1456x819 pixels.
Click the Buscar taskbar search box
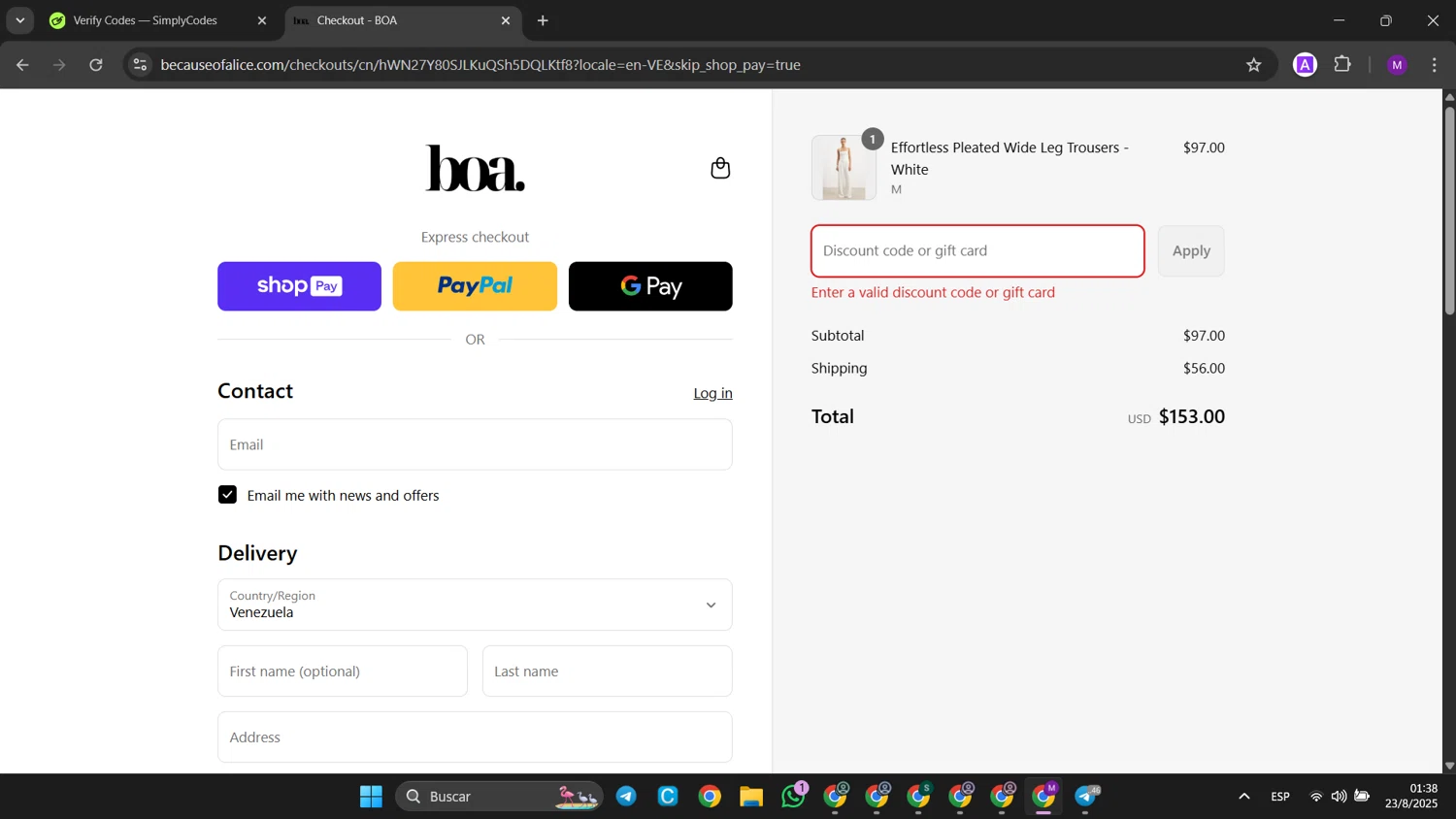pyautogui.click(x=499, y=797)
